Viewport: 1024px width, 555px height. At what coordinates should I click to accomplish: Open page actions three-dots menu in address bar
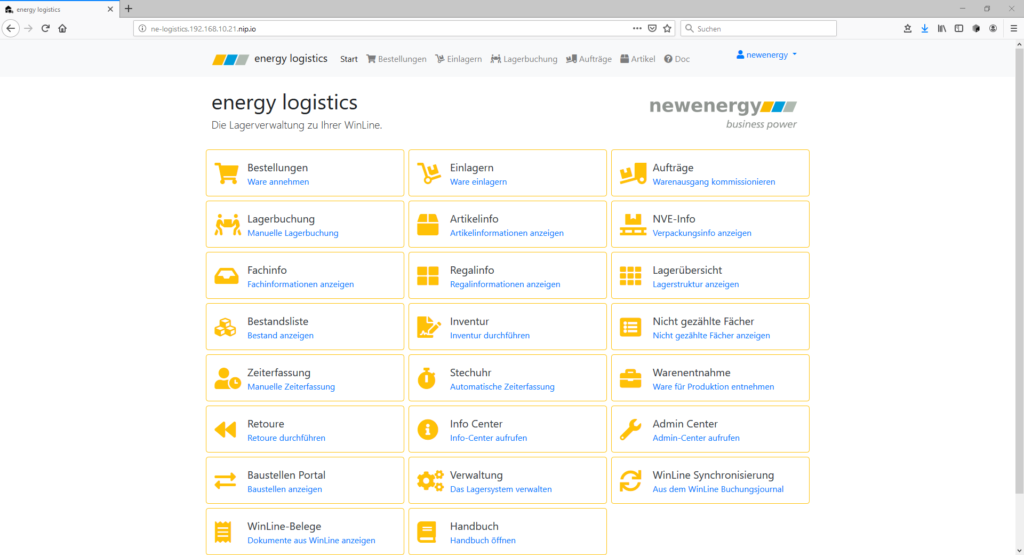(x=637, y=28)
